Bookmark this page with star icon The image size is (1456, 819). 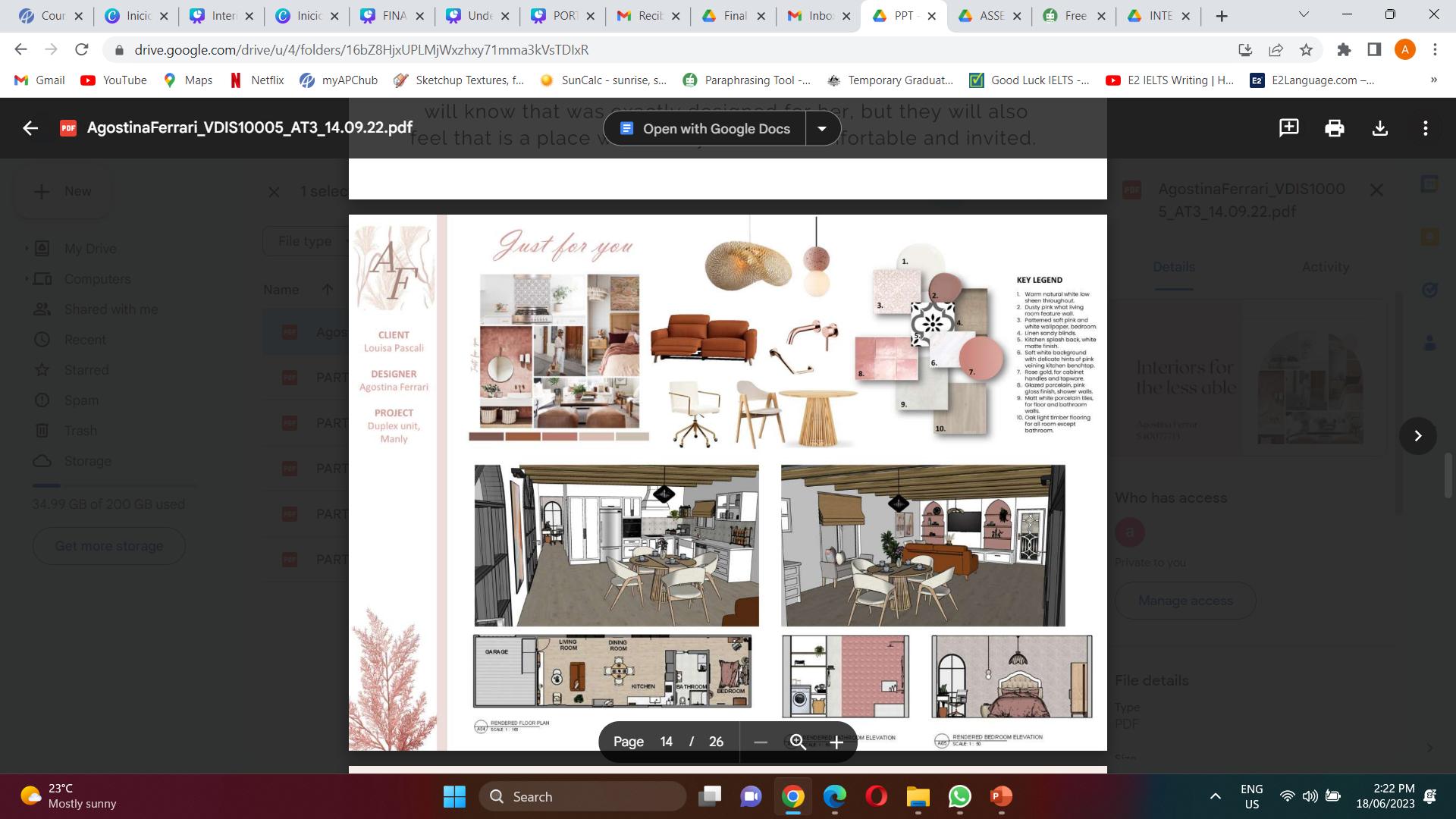[1306, 50]
